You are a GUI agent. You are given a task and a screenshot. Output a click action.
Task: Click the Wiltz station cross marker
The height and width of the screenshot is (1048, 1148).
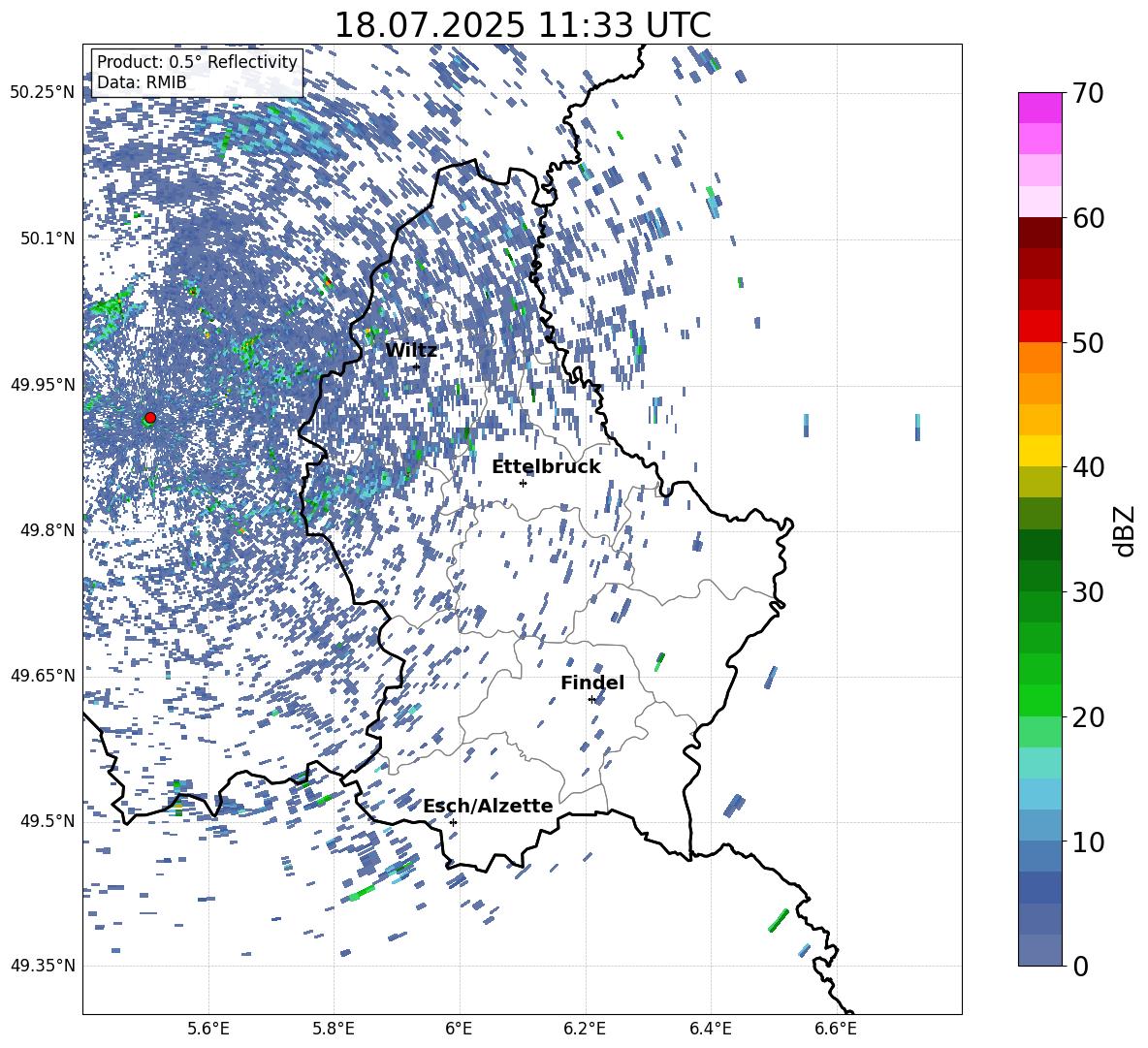417,366
